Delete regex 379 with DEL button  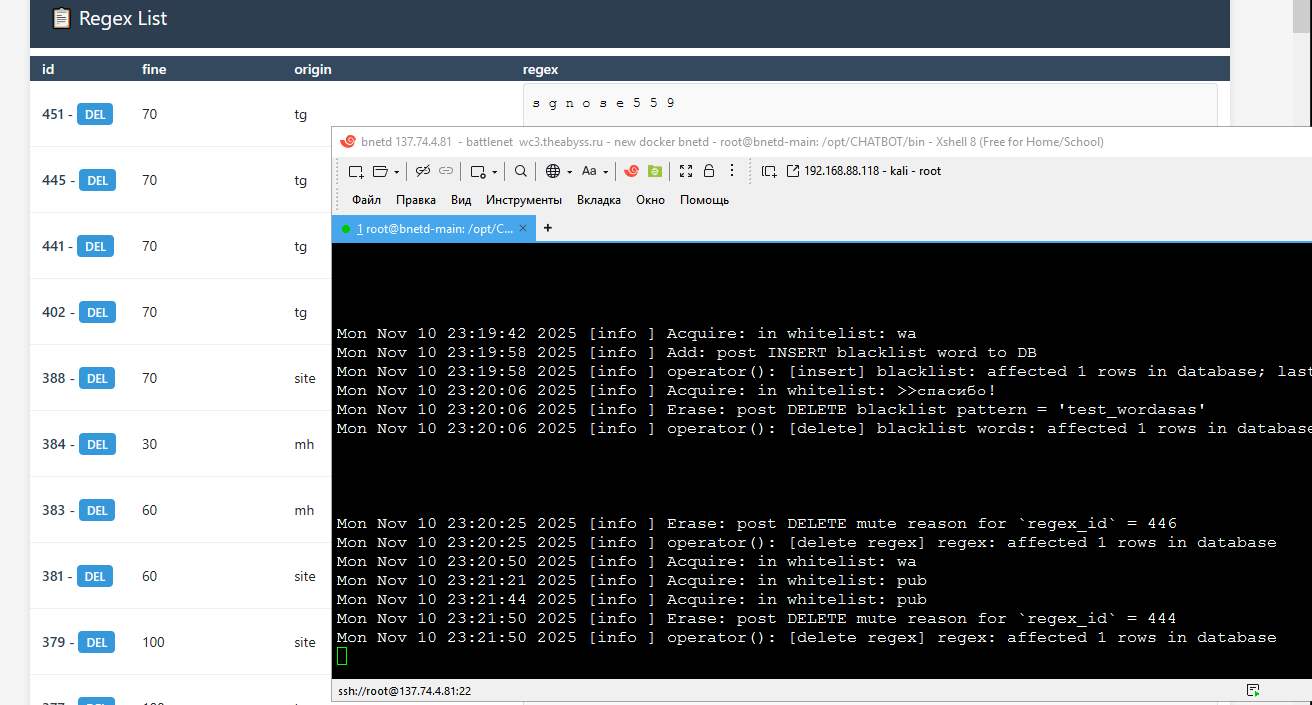click(x=97, y=643)
